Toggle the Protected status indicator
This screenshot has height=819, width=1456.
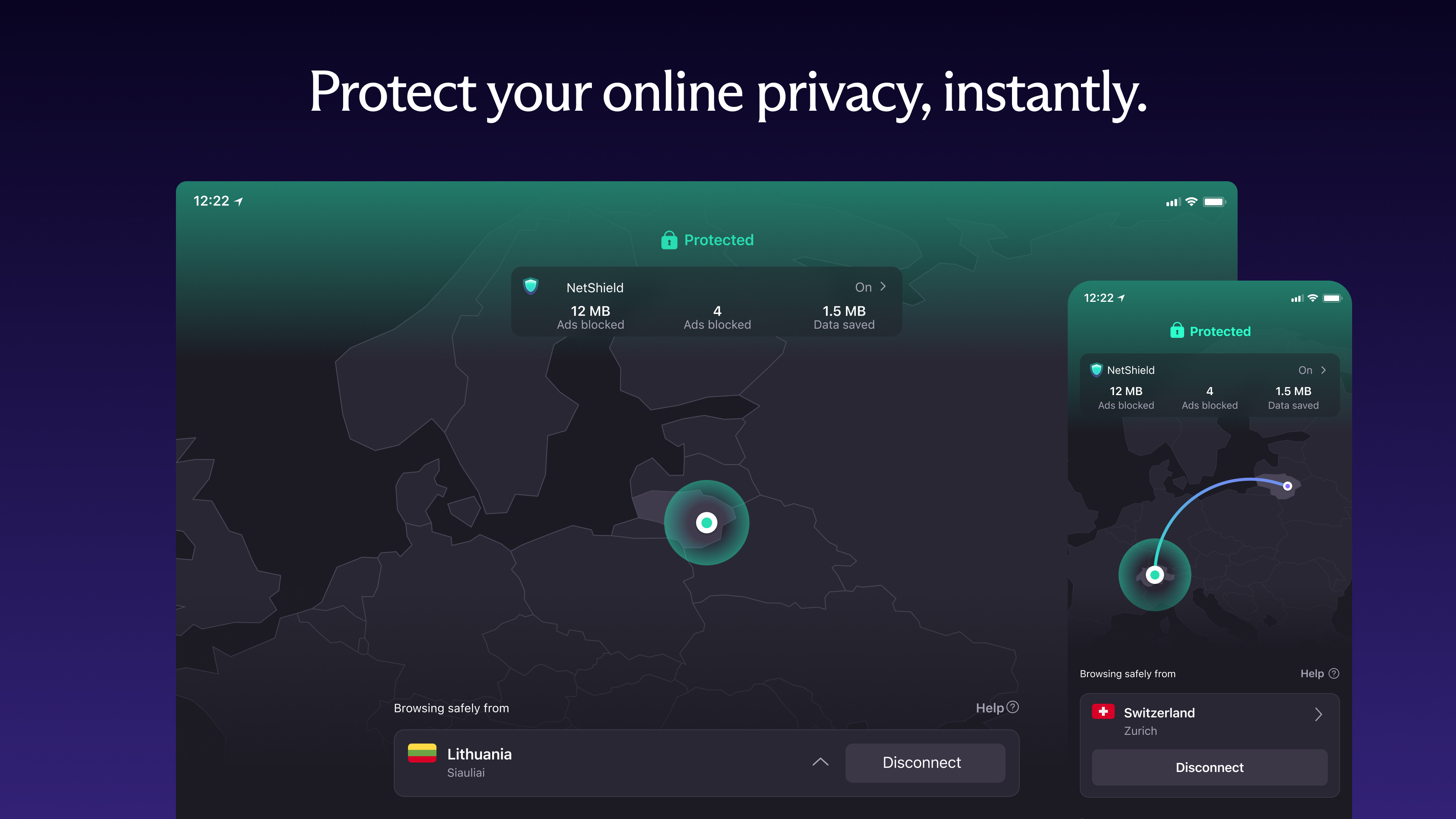click(x=706, y=240)
